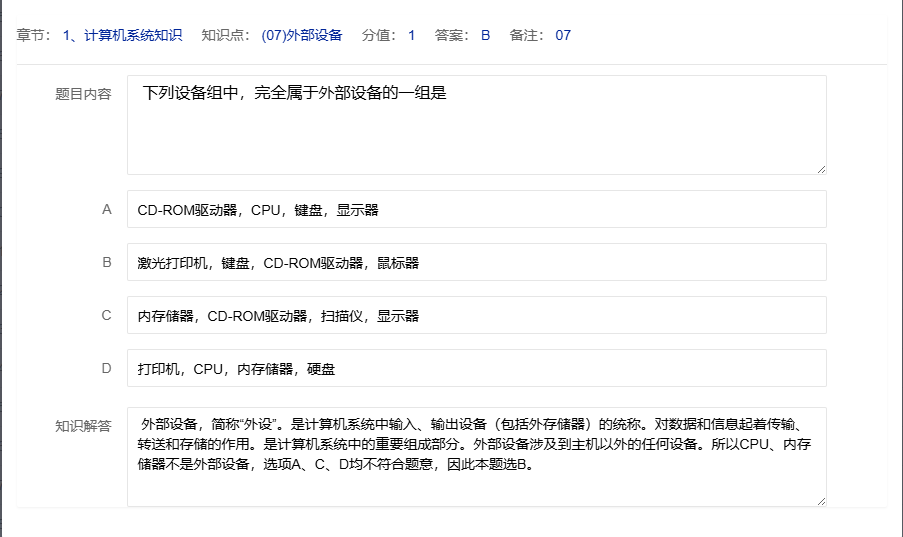The height and width of the screenshot is (537, 903).
Task: Click the 知识点 header label
Action: [x=225, y=36]
